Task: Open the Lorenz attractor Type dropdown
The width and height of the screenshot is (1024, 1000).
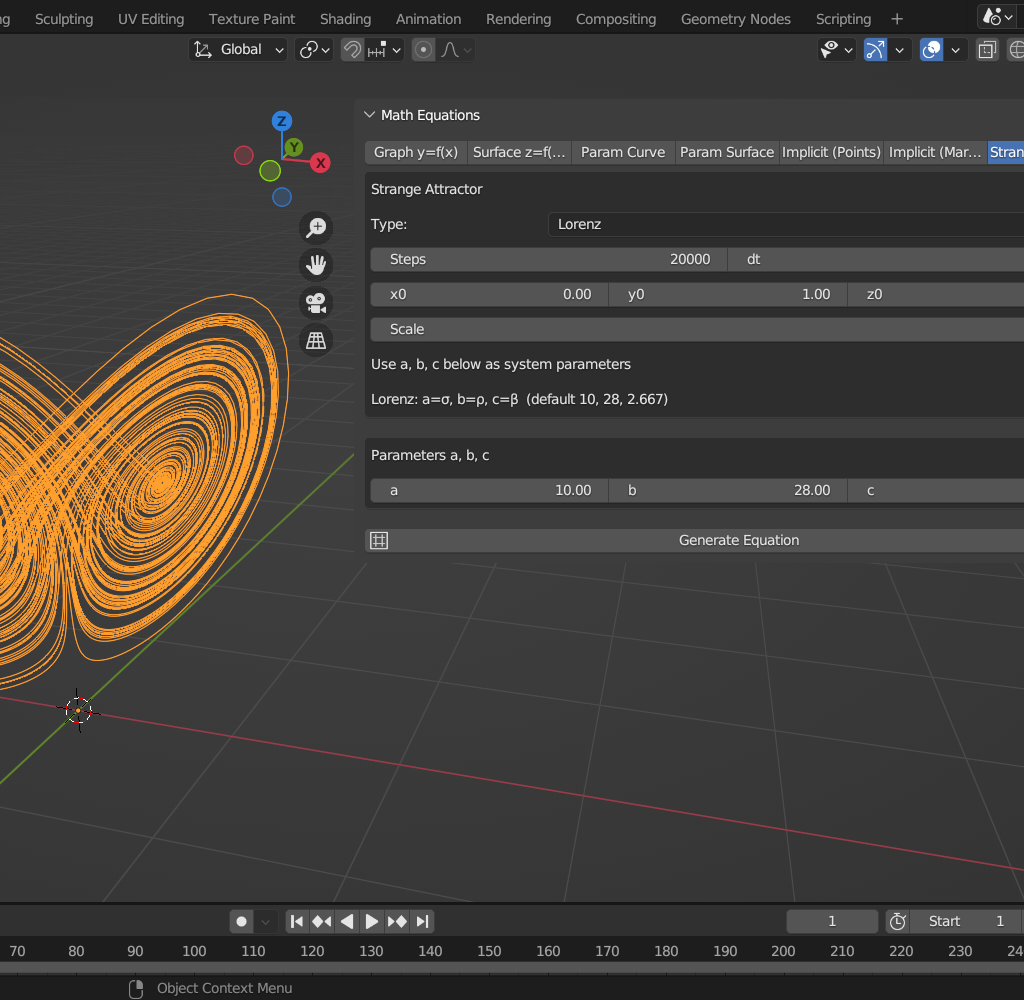Action: [785, 224]
